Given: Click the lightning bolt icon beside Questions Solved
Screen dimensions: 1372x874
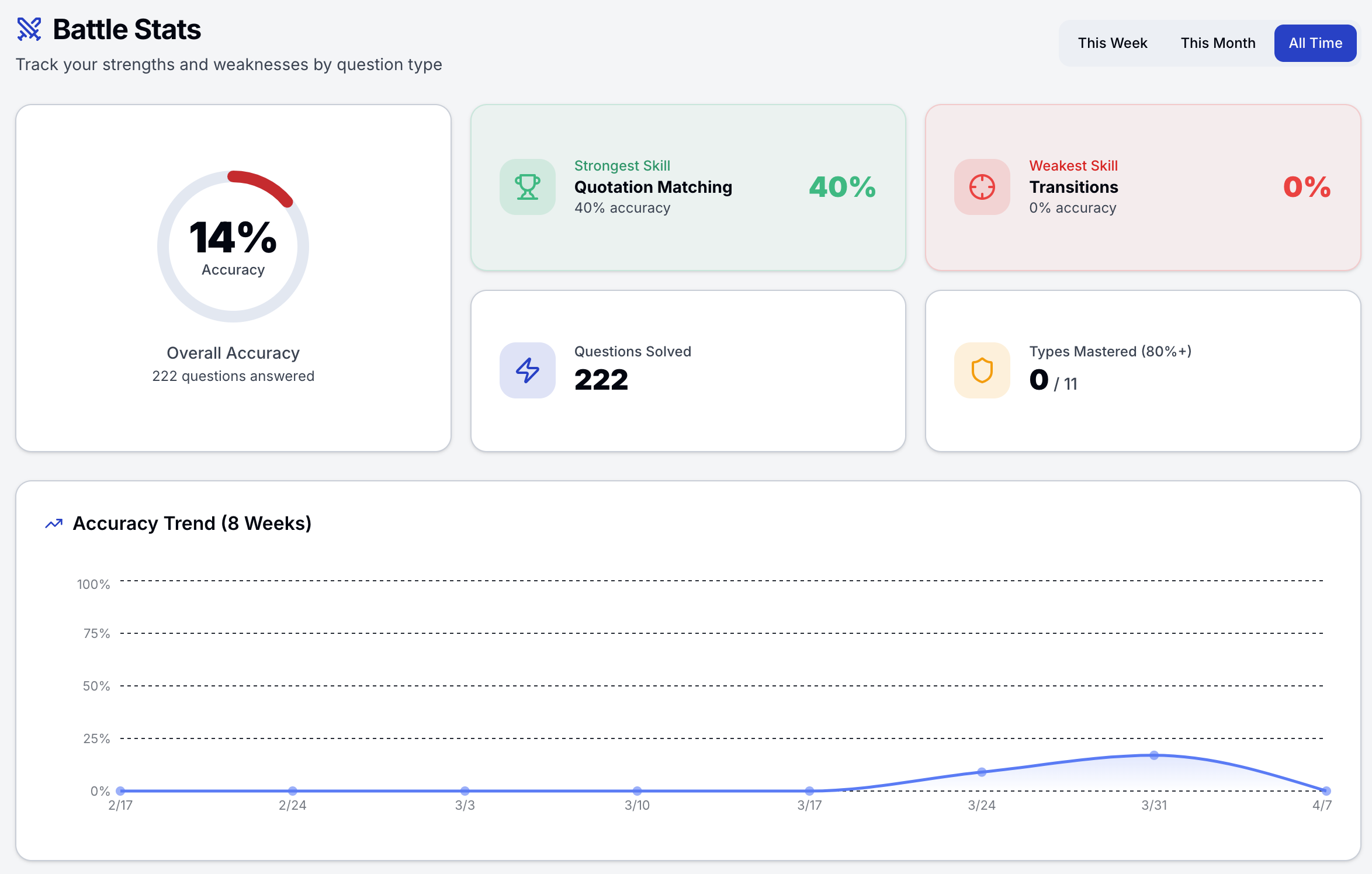Looking at the screenshot, I should click(526, 370).
